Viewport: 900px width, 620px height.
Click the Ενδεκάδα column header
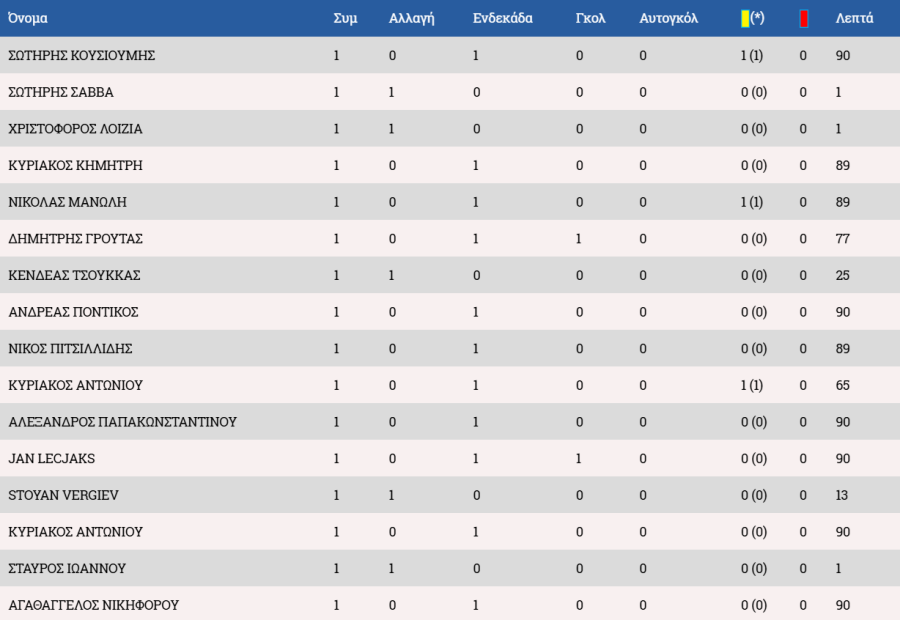point(502,18)
